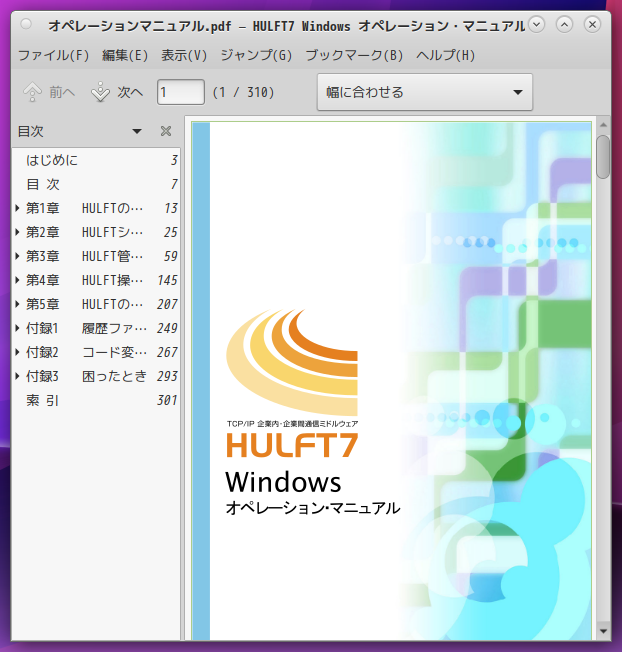The width and height of the screenshot is (622, 652).
Task: Jump to 索 引 entry in outline
Action: coord(43,400)
